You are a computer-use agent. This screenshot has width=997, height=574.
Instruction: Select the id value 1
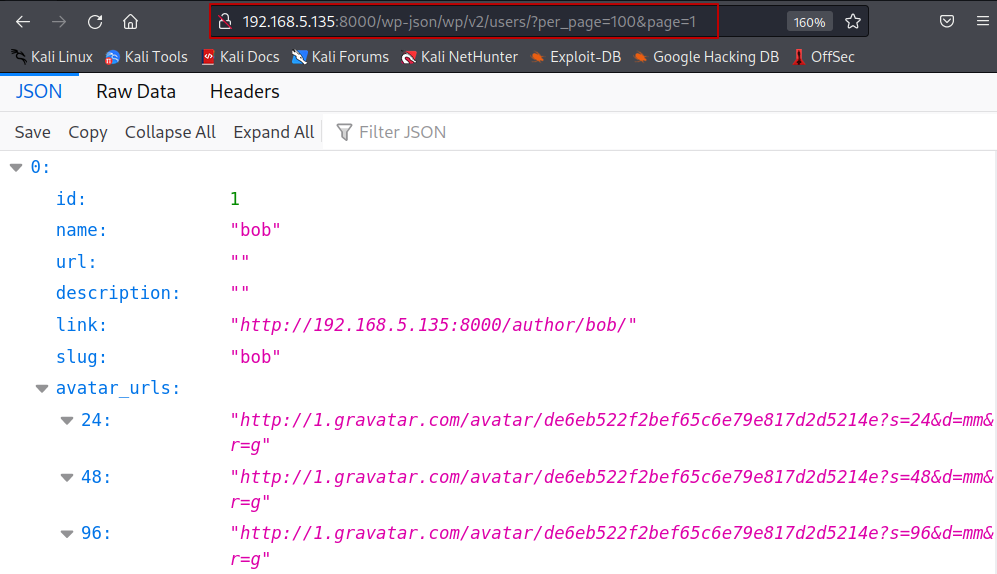point(235,199)
